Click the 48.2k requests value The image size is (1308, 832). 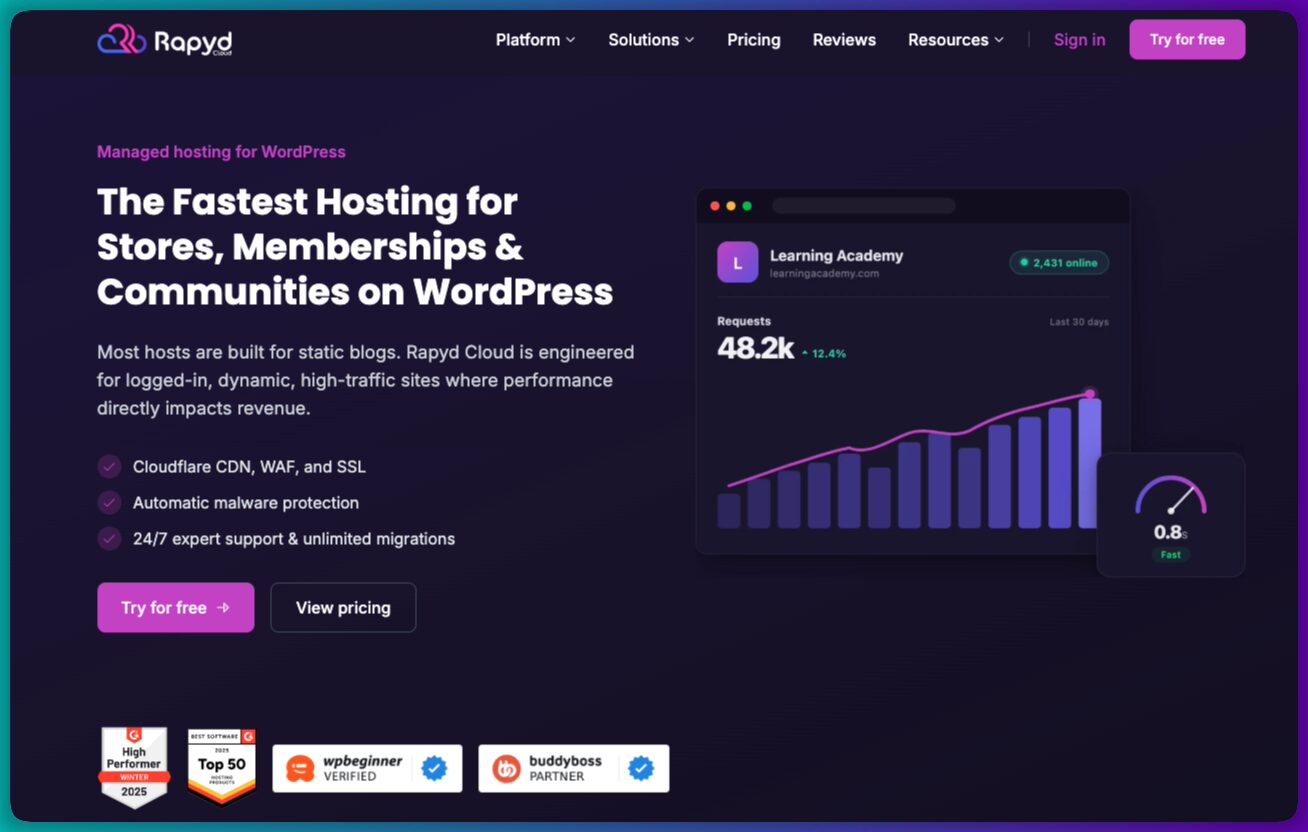(756, 348)
